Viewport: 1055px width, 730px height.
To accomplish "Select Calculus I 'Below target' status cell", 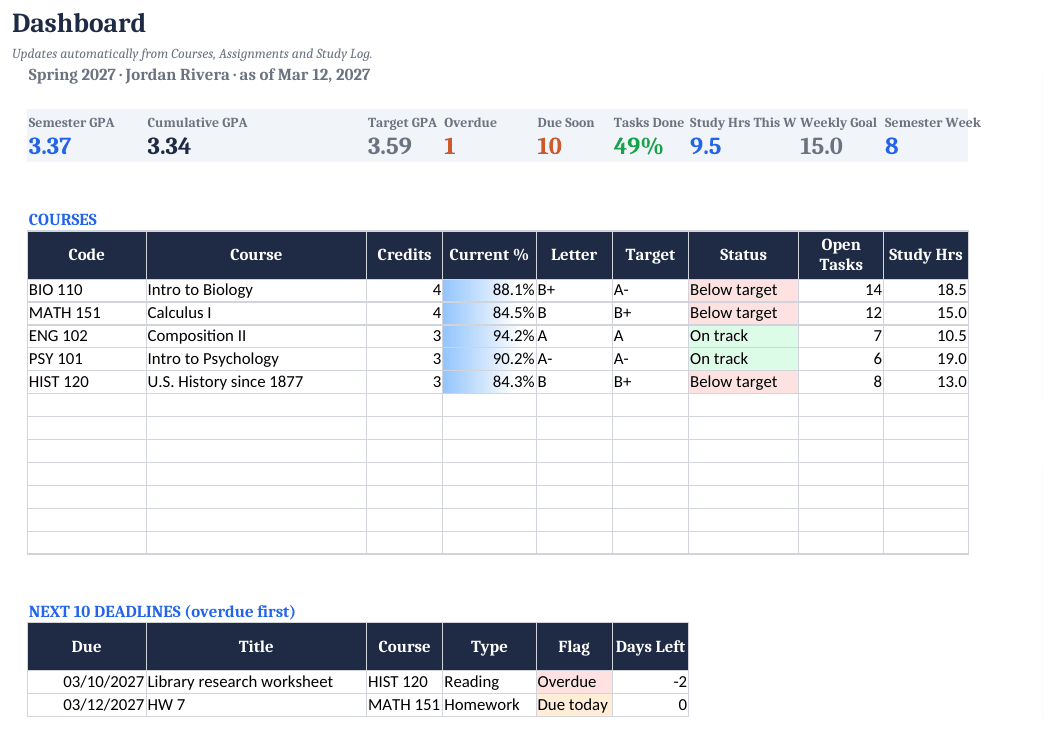I will (743, 313).
